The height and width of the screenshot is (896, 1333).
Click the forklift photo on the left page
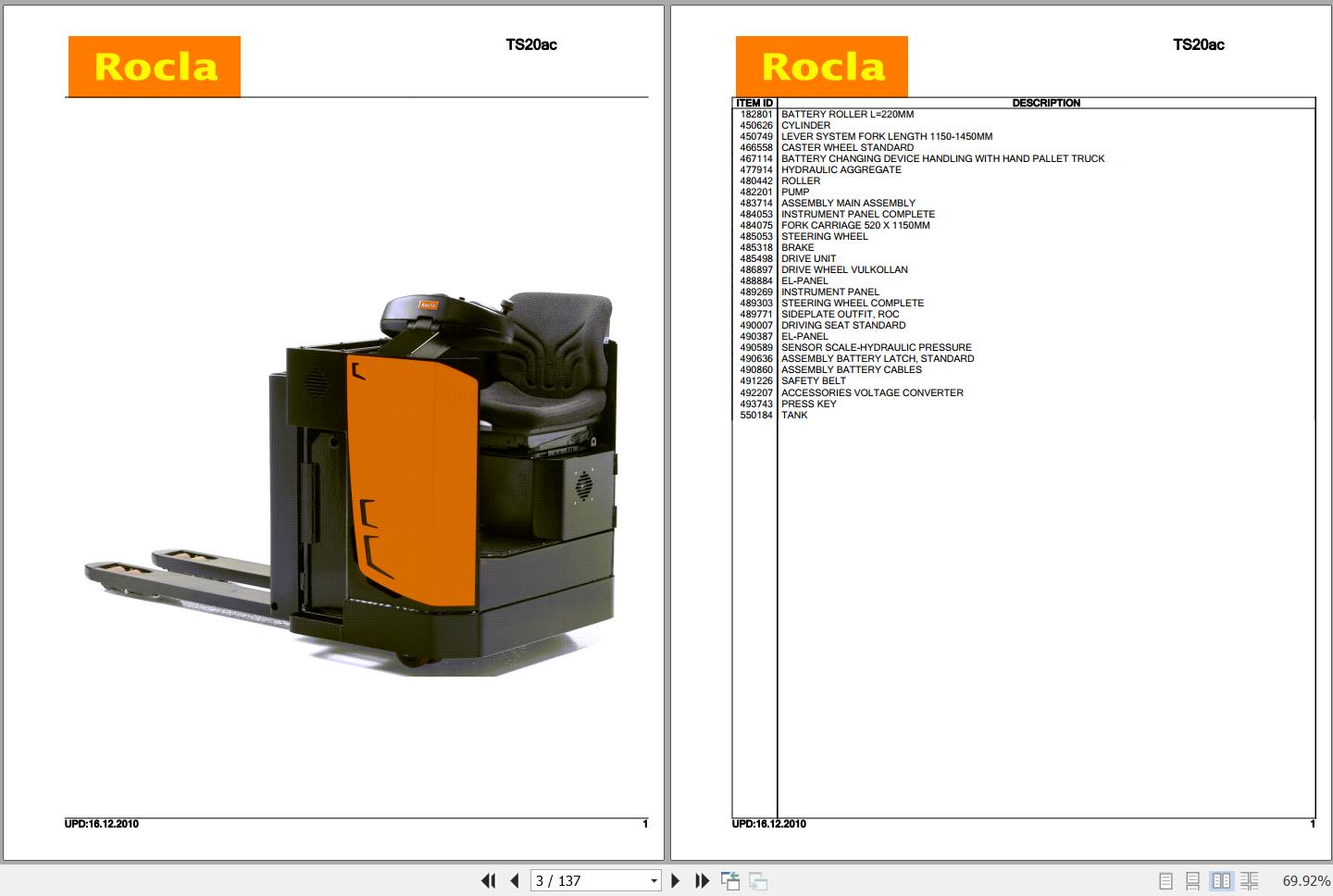pos(370,481)
